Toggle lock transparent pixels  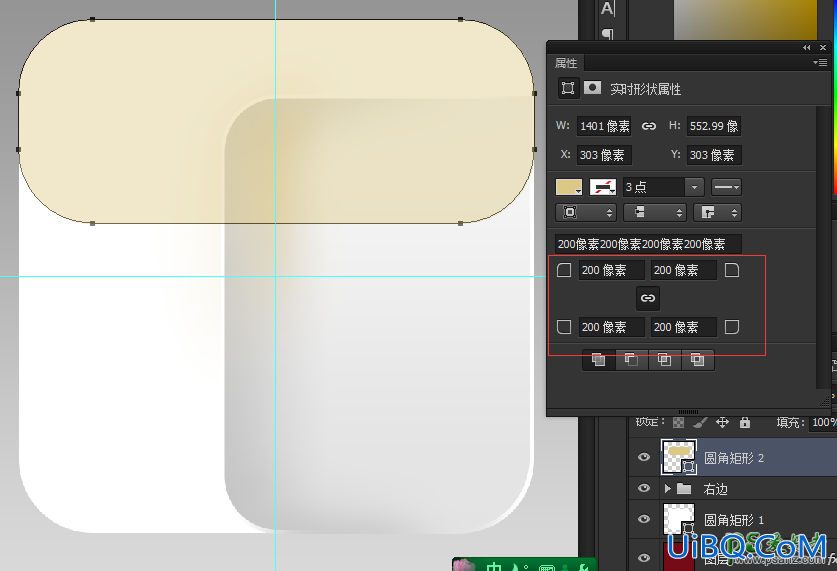pyautogui.click(x=678, y=423)
